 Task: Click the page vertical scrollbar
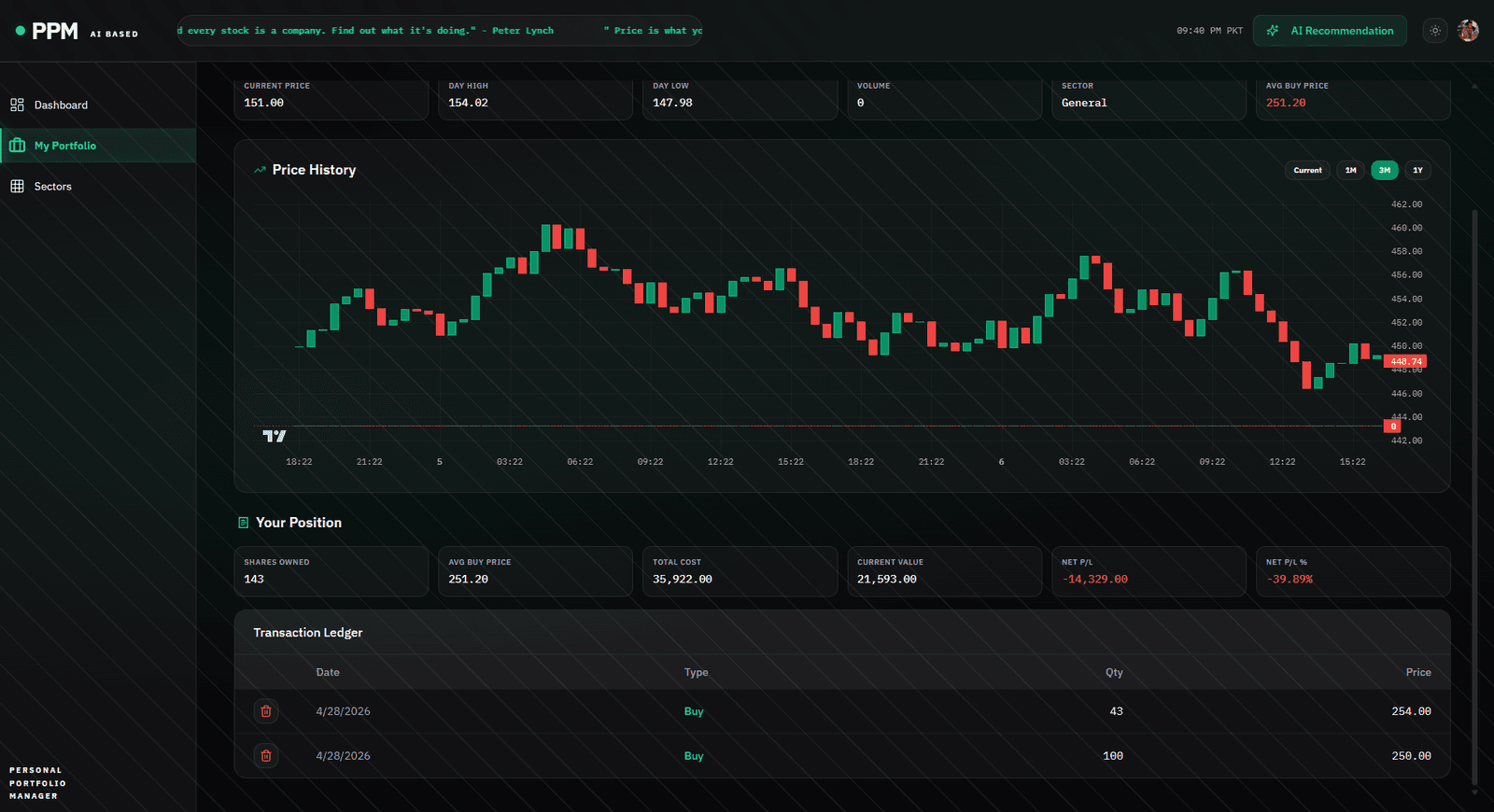pyautogui.click(x=1474, y=495)
